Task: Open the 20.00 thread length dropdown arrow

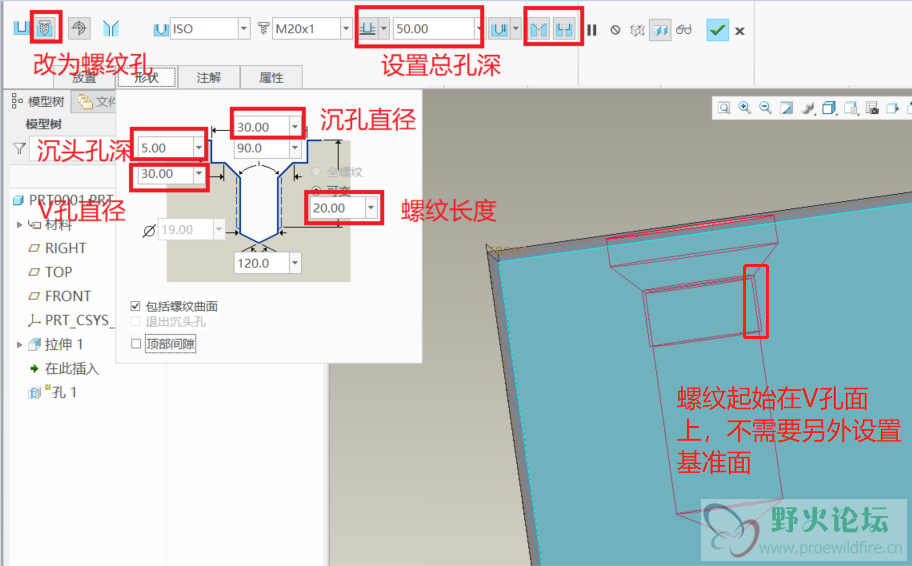Action: (x=371, y=208)
